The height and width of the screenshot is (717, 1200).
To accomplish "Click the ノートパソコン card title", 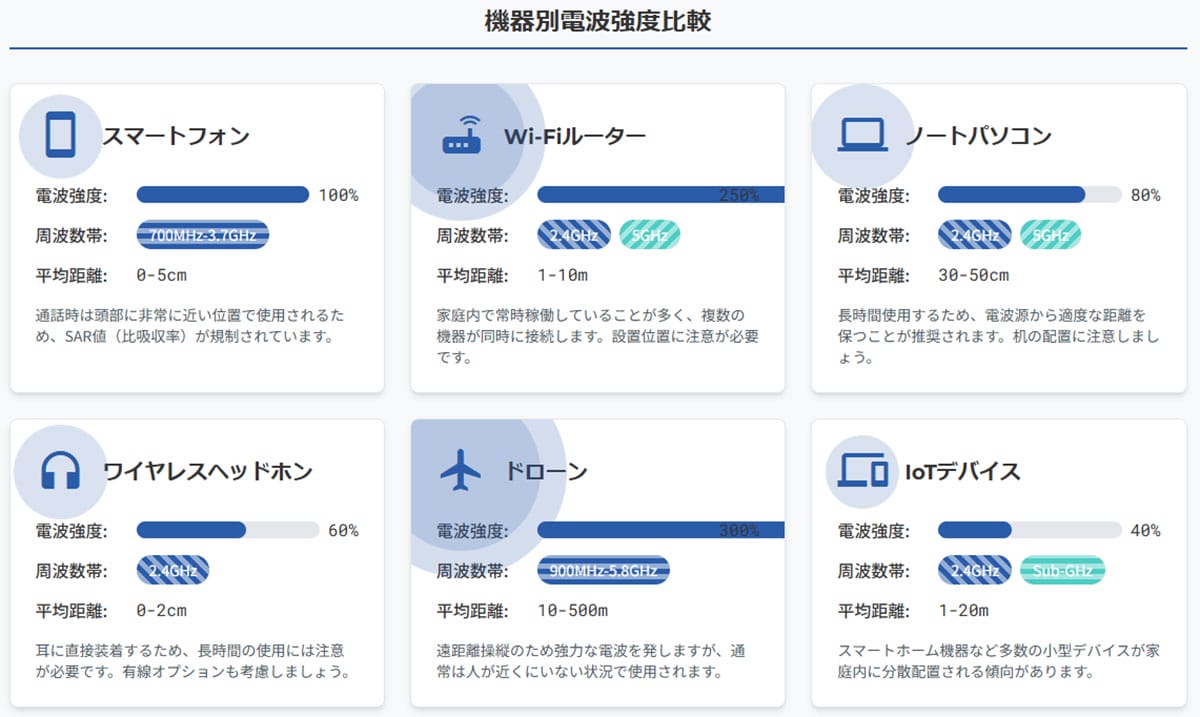I will (978, 136).
